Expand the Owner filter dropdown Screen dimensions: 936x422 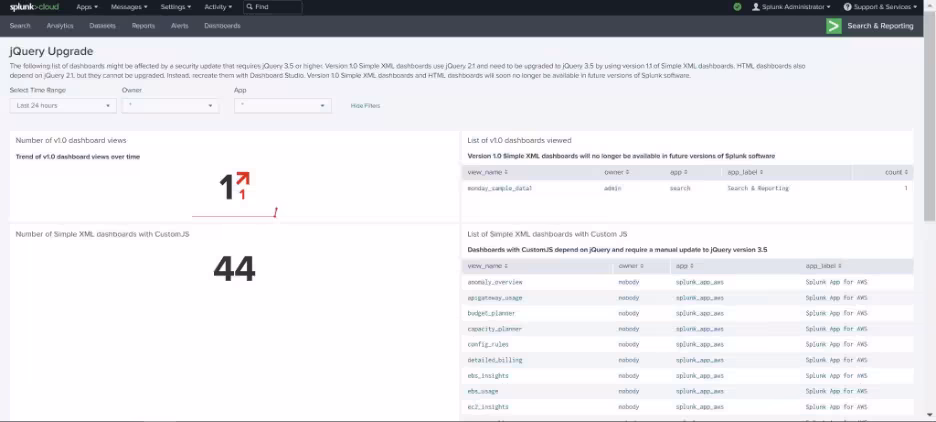point(170,105)
